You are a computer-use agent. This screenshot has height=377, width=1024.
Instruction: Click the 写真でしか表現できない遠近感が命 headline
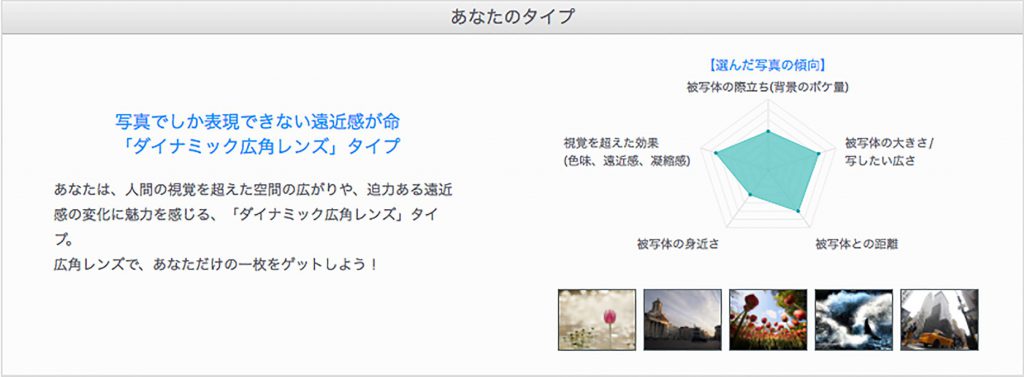tap(257, 121)
